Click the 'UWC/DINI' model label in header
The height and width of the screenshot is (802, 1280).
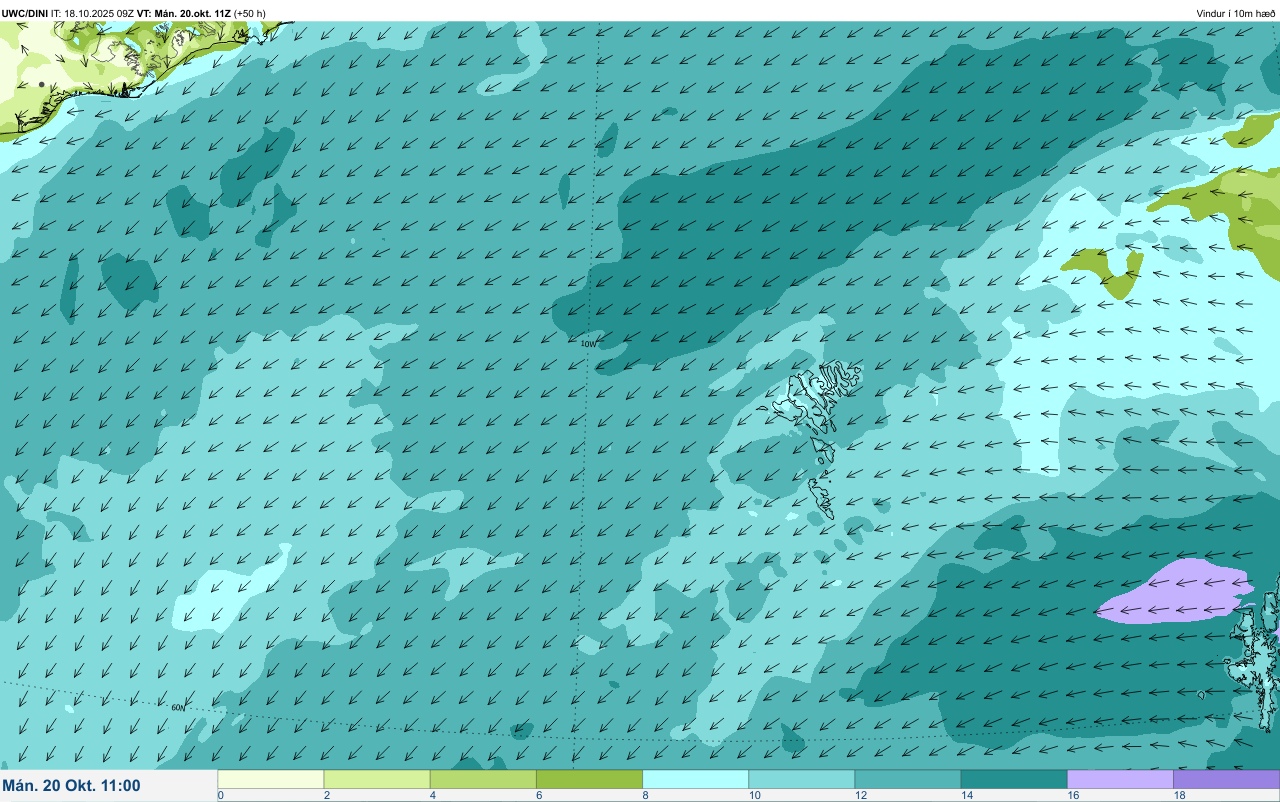[x=25, y=13]
